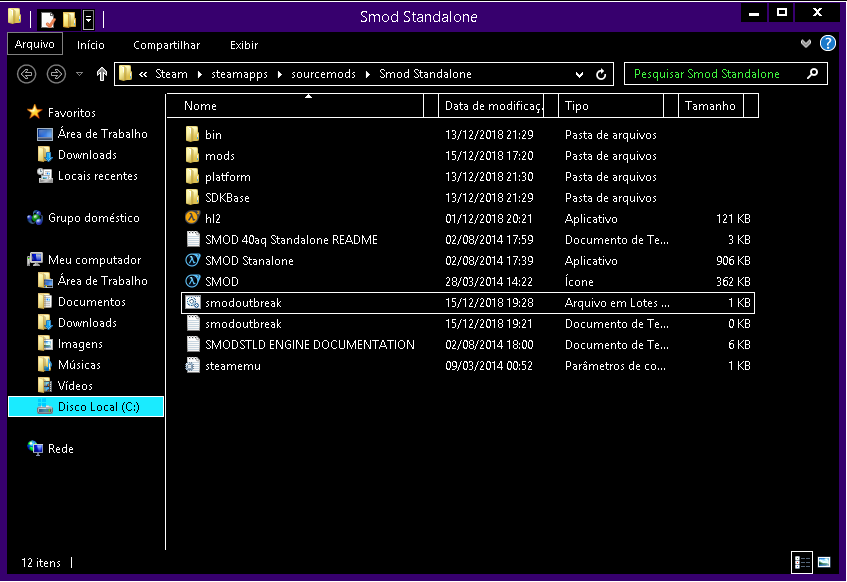Image resolution: width=847 pixels, height=582 pixels.
Task: Go up one folder level
Action: point(102,73)
